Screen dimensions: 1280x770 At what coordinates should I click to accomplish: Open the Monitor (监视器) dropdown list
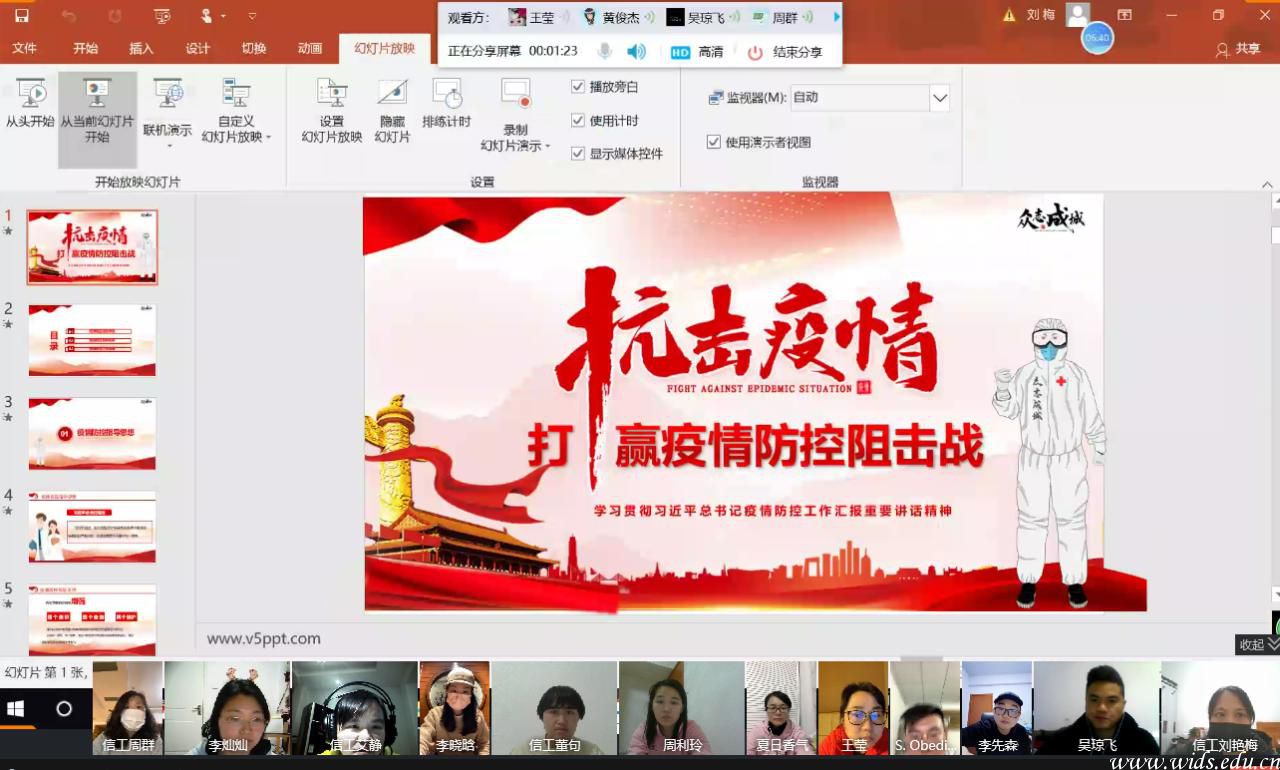pyautogui.click(x=939, y=98)
